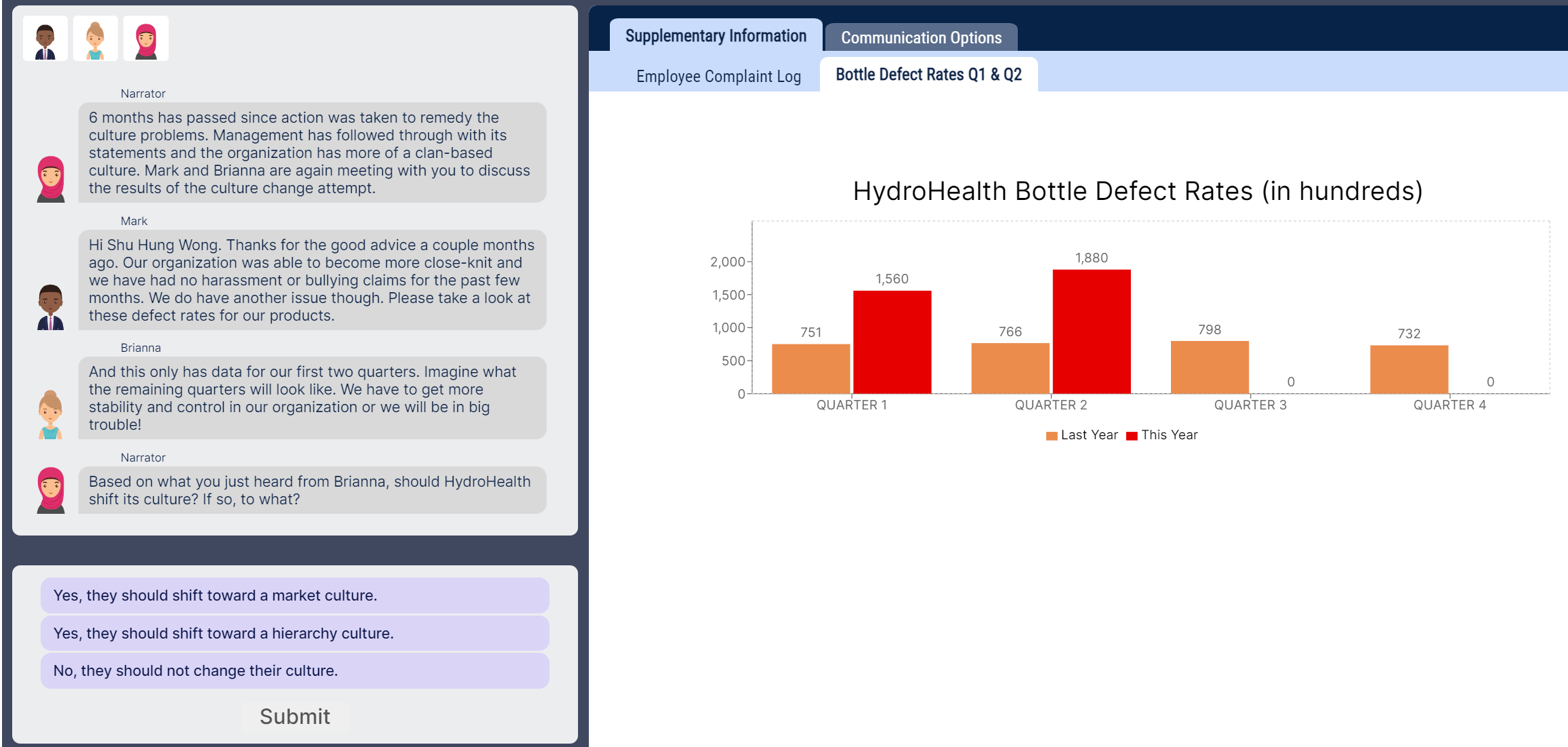Click the '1,500' y-axis value
1568x747 pixels.
(728, 295)
